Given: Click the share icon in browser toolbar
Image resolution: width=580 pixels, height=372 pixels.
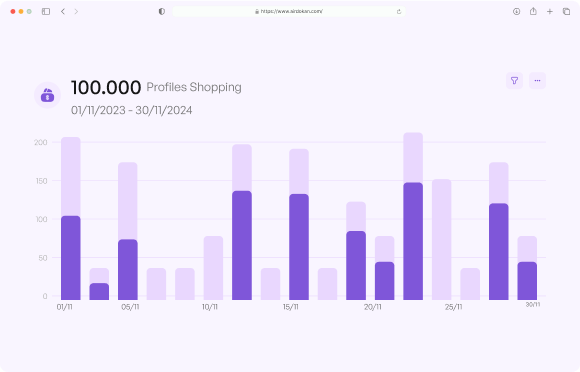Looking at the screenshot, I should [x=533, y=11].
